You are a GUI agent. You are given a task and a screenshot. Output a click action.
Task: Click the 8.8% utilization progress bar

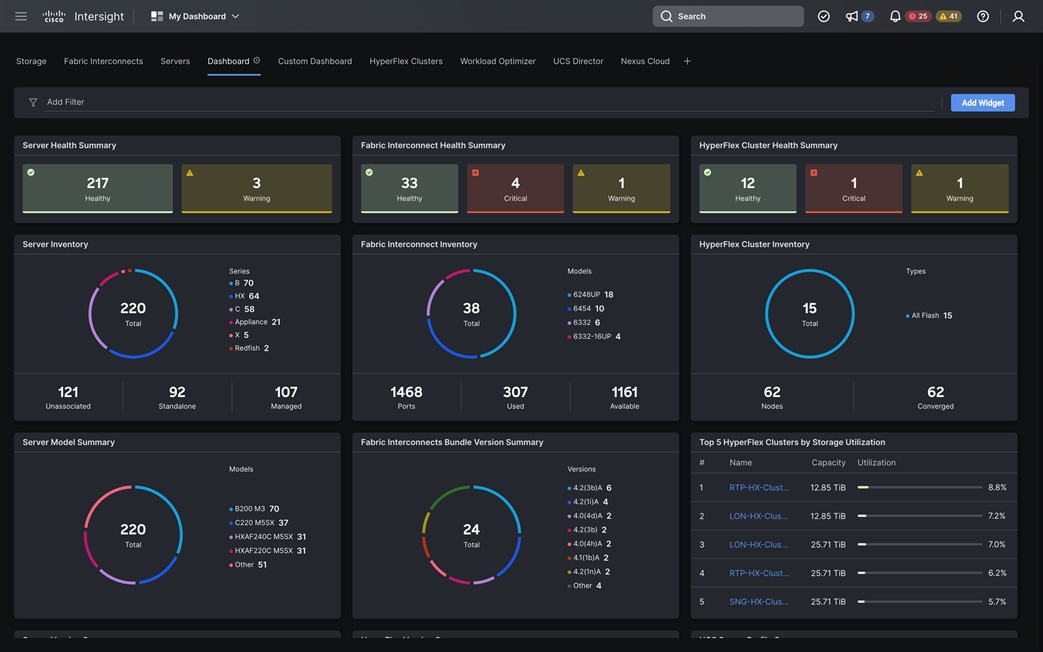[920, 488]
